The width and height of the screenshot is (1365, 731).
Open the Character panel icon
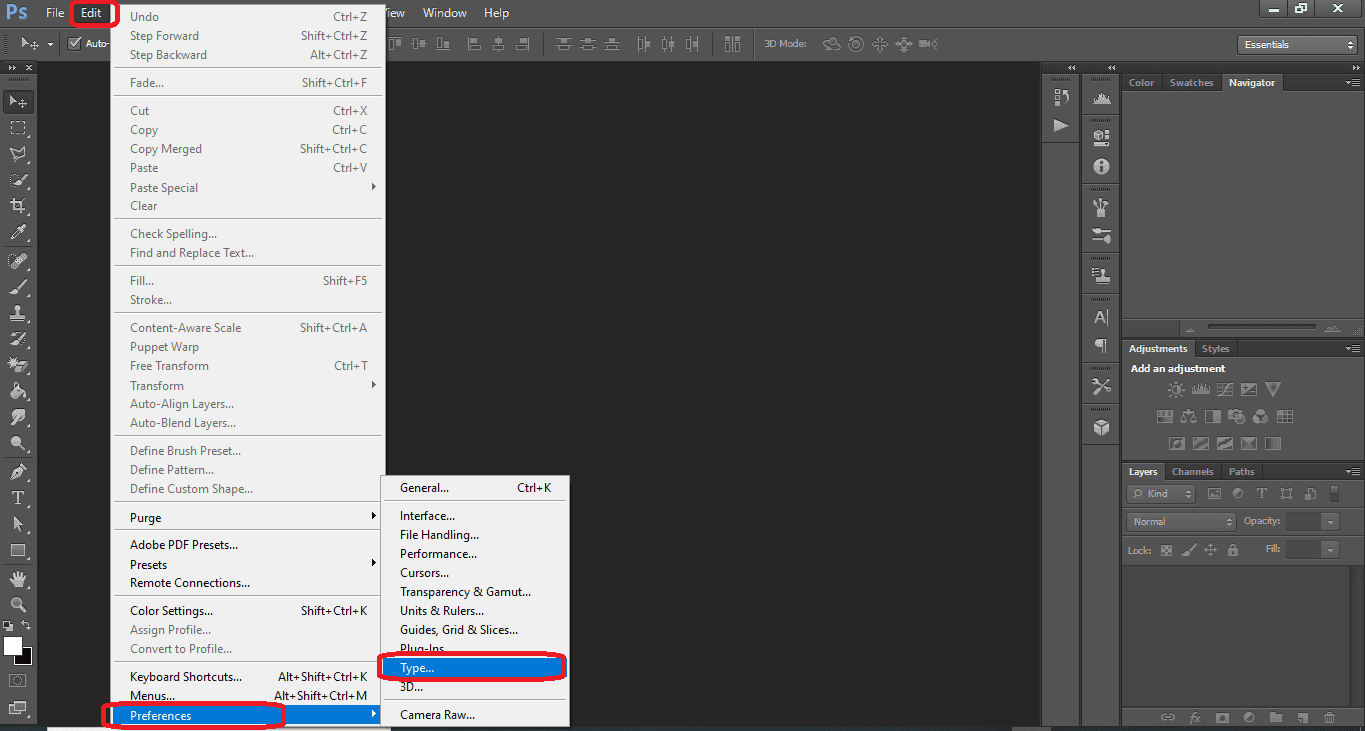point(1101,318)
